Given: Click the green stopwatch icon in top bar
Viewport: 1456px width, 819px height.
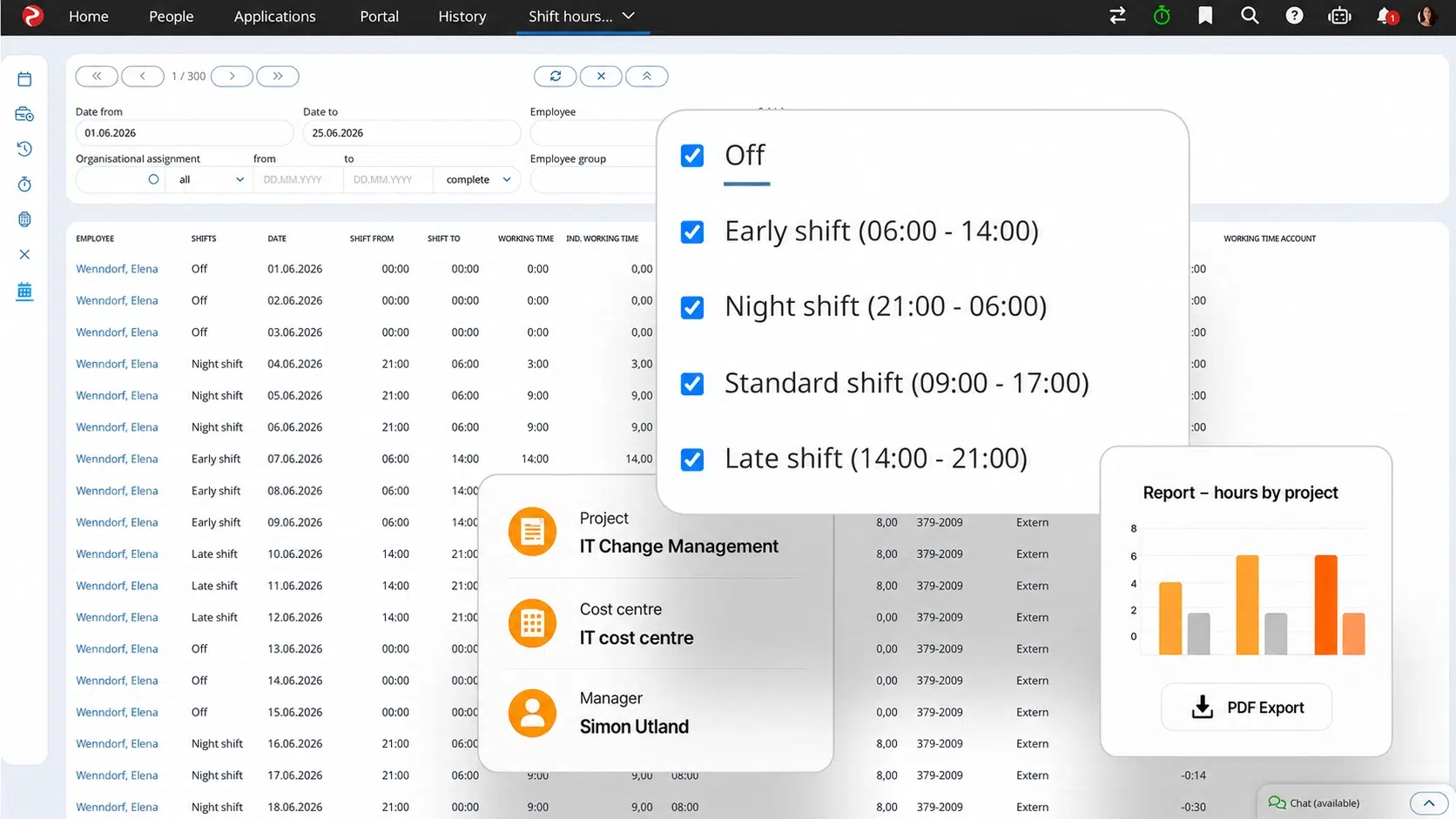Looking at the screenshot, I should coord(1162,16).
